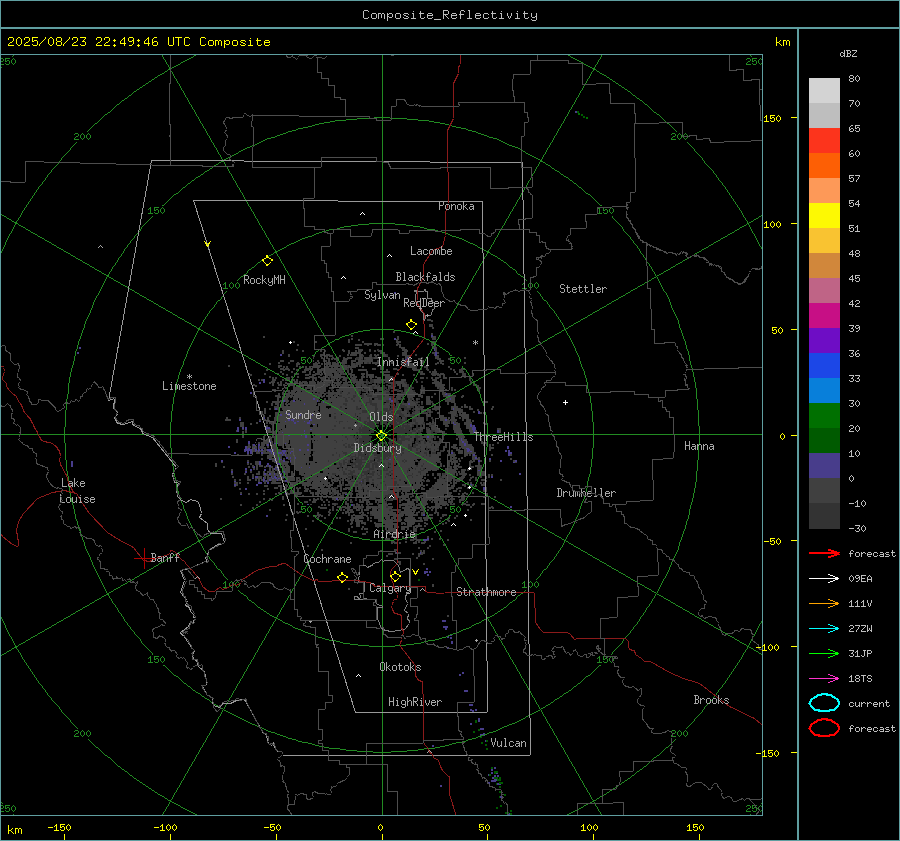This screenshot has width=900, height=841.
Task: Click the HighRiver map label
Action: pyautogui.click(x=415, y=702)
